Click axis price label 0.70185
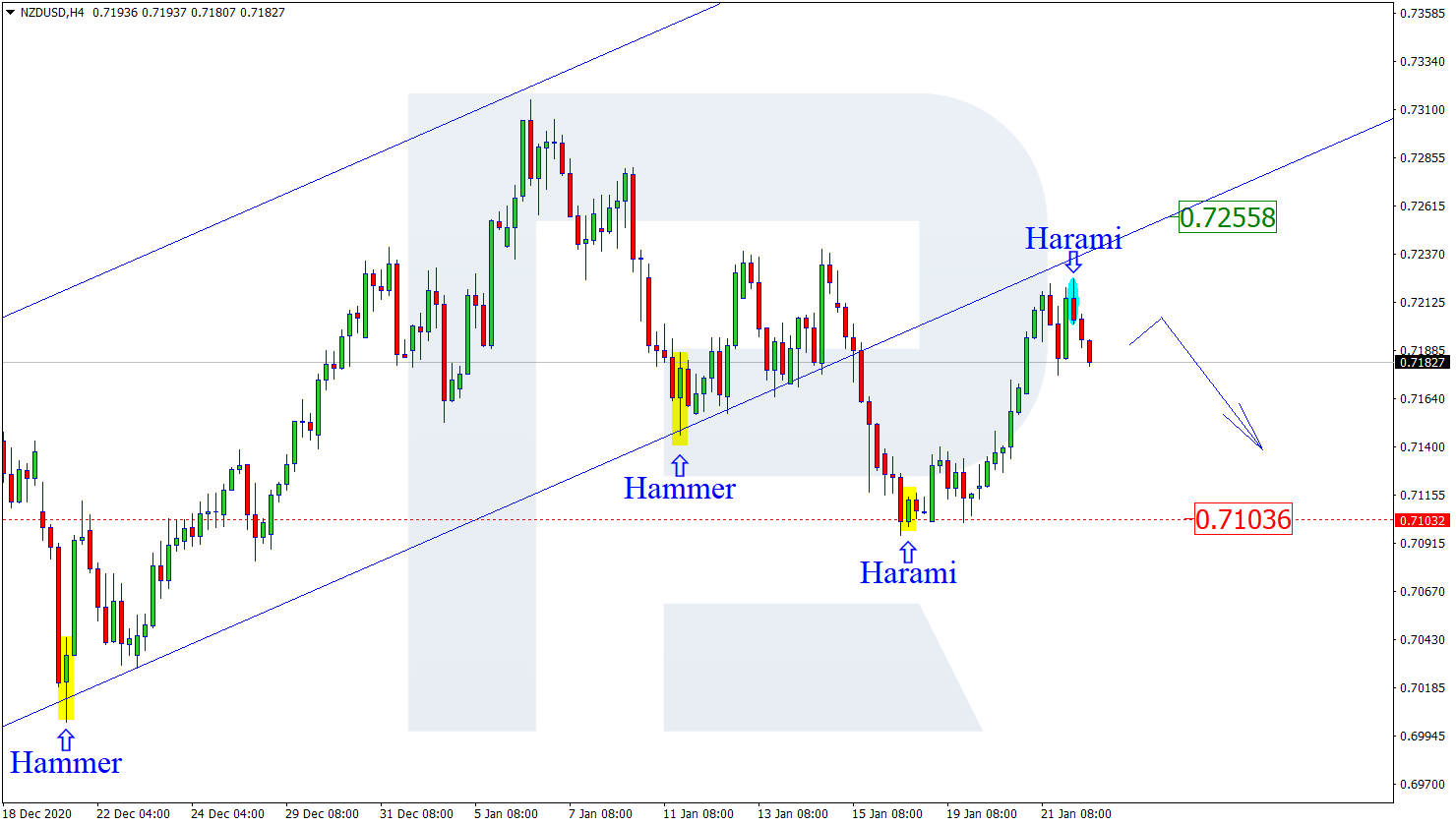Viewport: 1456px width, 826px height. coord(1423,688)
